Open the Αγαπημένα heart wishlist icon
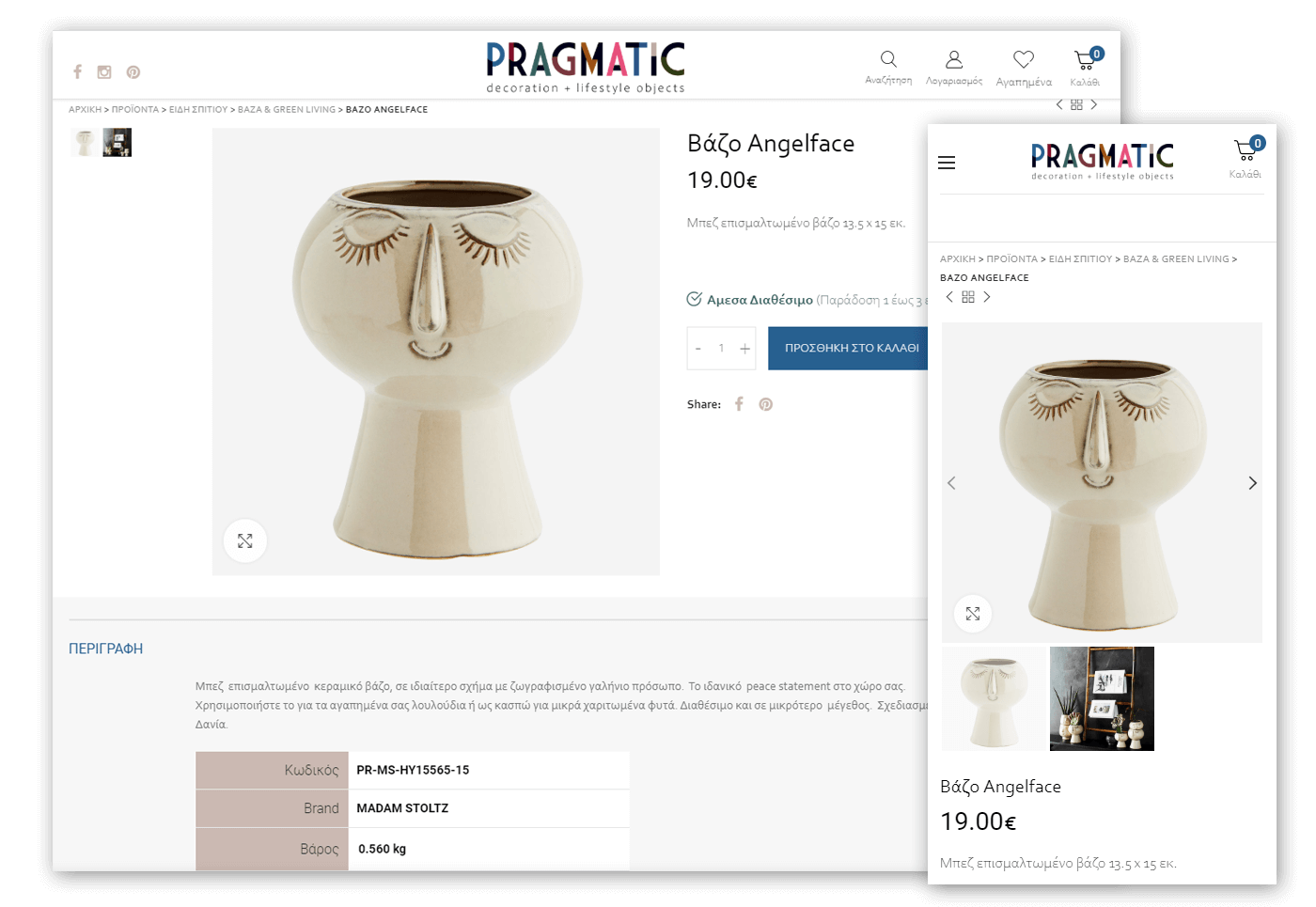Image resolution: width=1316 pixels, height=907 pixels. point(1024,59)
